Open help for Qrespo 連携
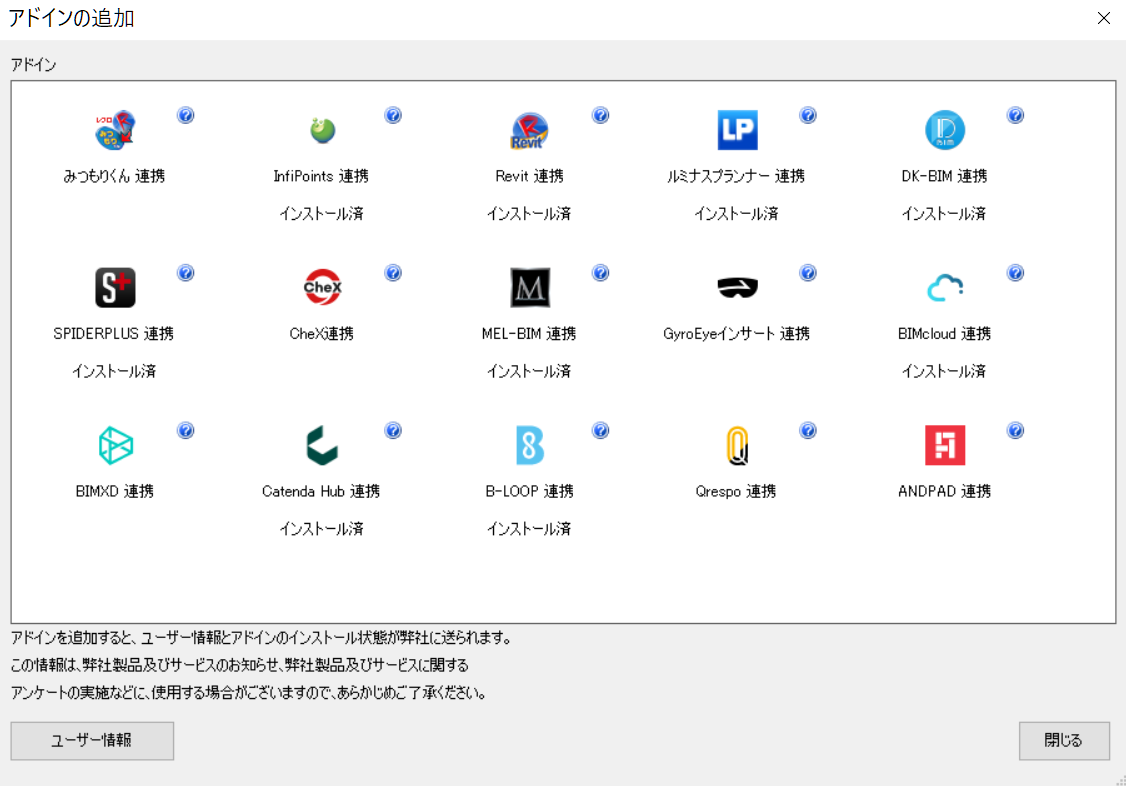Viewport: 1126px width, 786px height. [x=808, y=430]
